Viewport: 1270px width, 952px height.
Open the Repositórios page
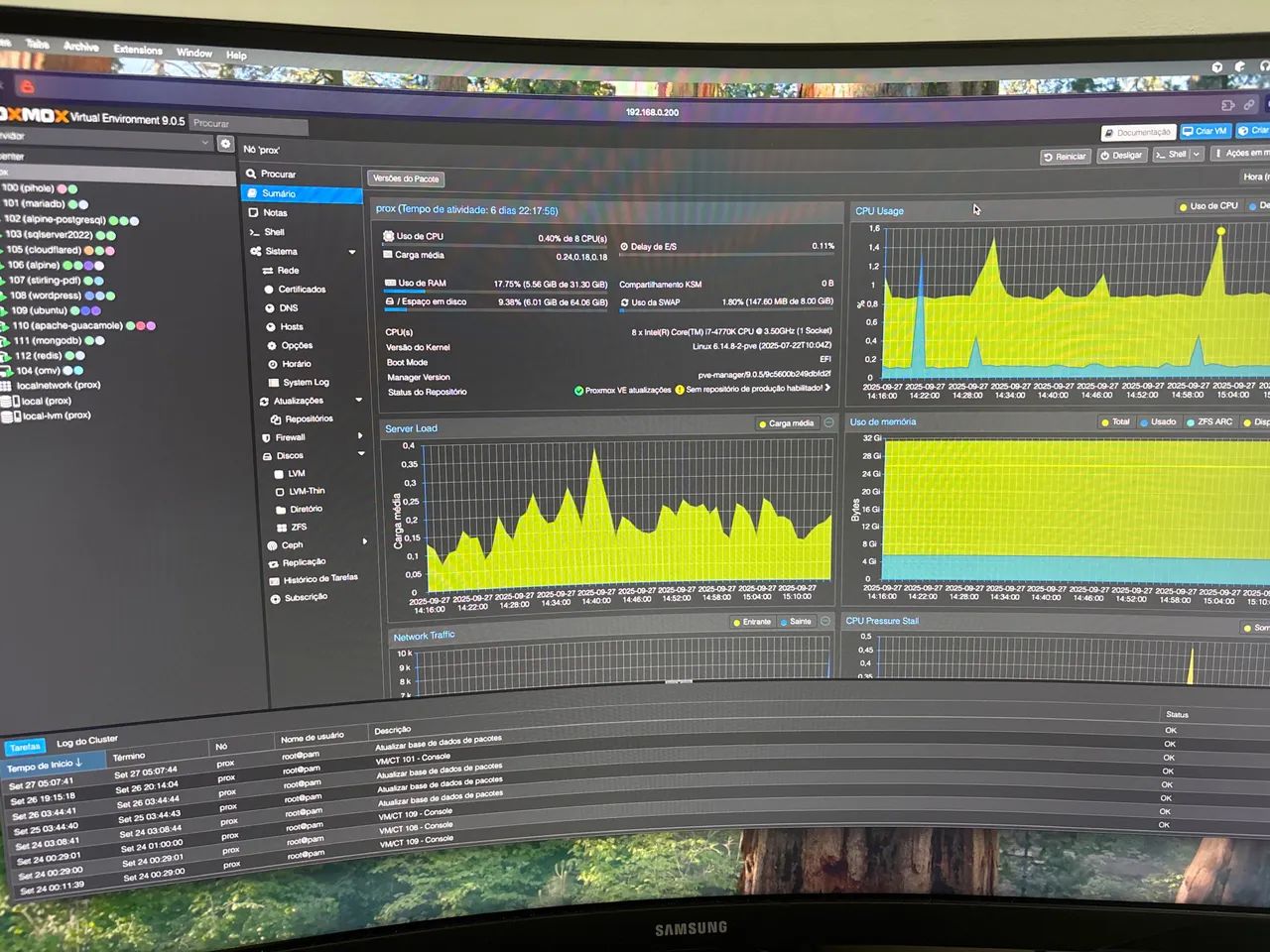tap(309, 418)
